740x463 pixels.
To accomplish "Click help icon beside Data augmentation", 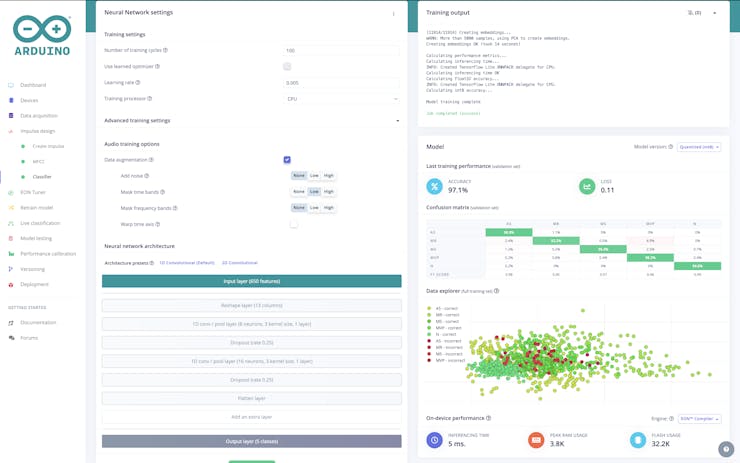I will click(x=151, y=160).
